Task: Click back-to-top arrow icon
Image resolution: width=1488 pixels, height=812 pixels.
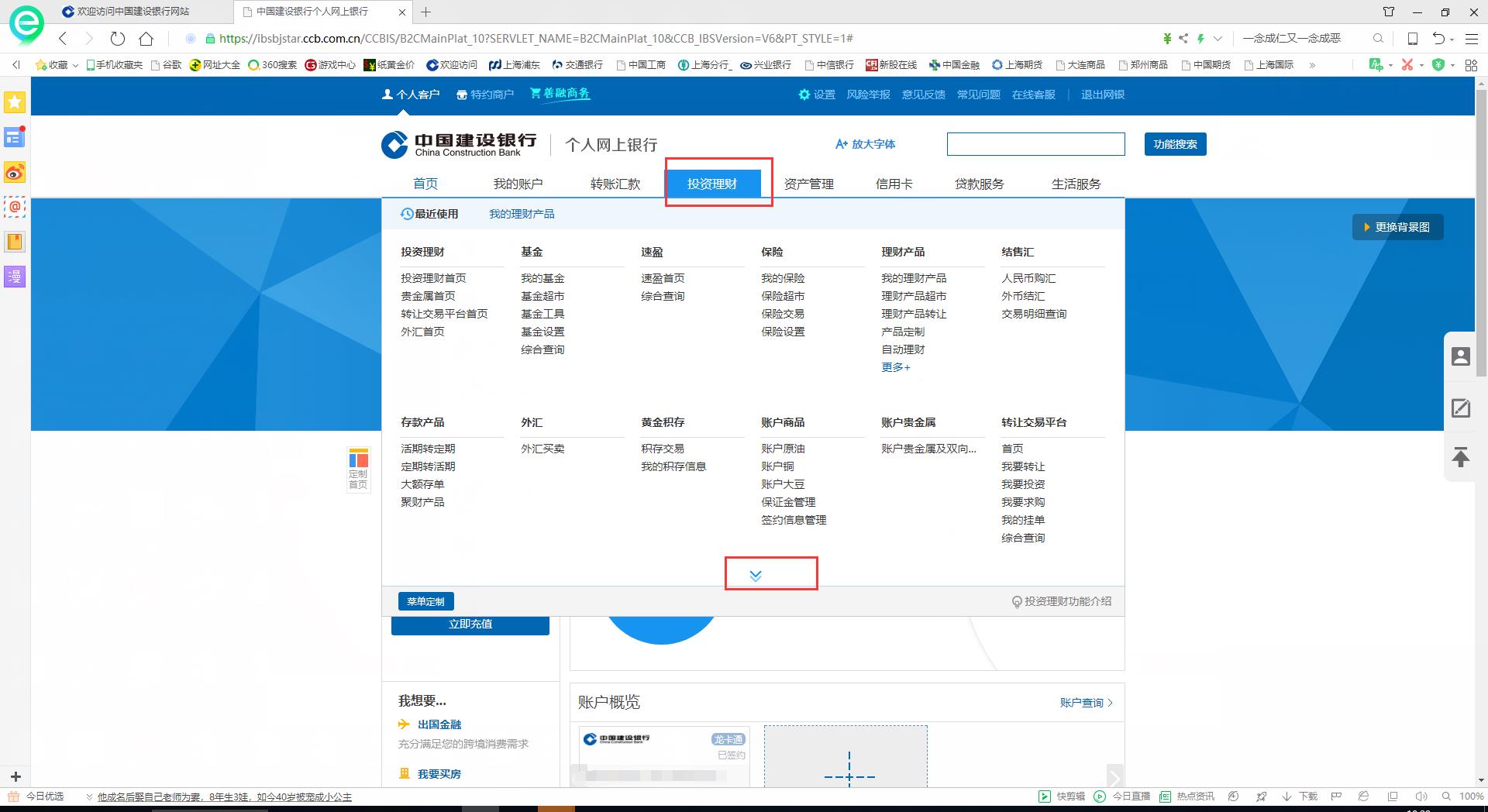Action: [x=1461, y=457]
